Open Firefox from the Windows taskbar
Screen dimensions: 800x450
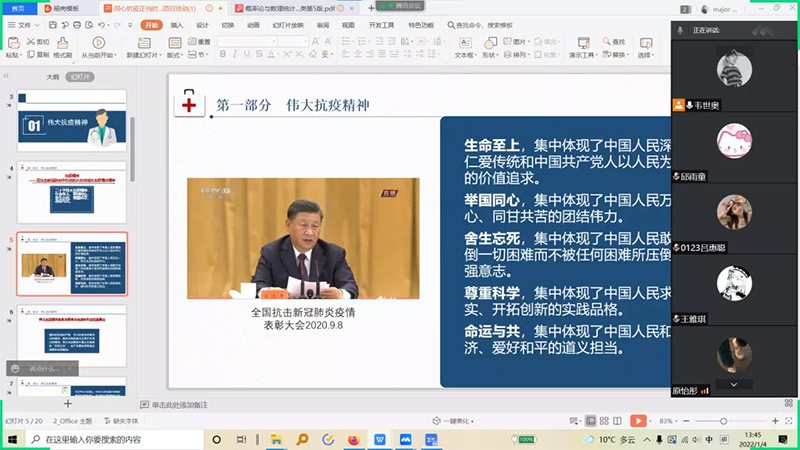click(x=352, y=439)
